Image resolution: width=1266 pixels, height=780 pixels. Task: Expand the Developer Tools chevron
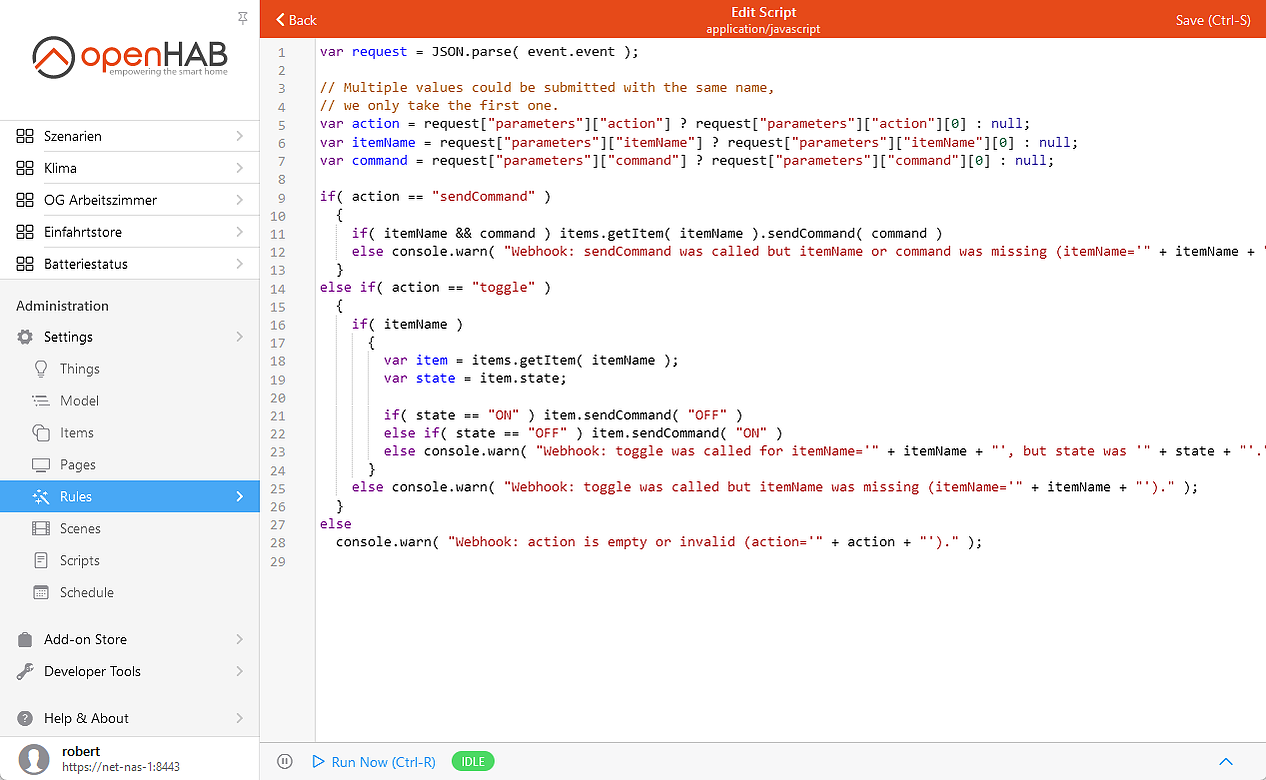[x=240, y=671]
